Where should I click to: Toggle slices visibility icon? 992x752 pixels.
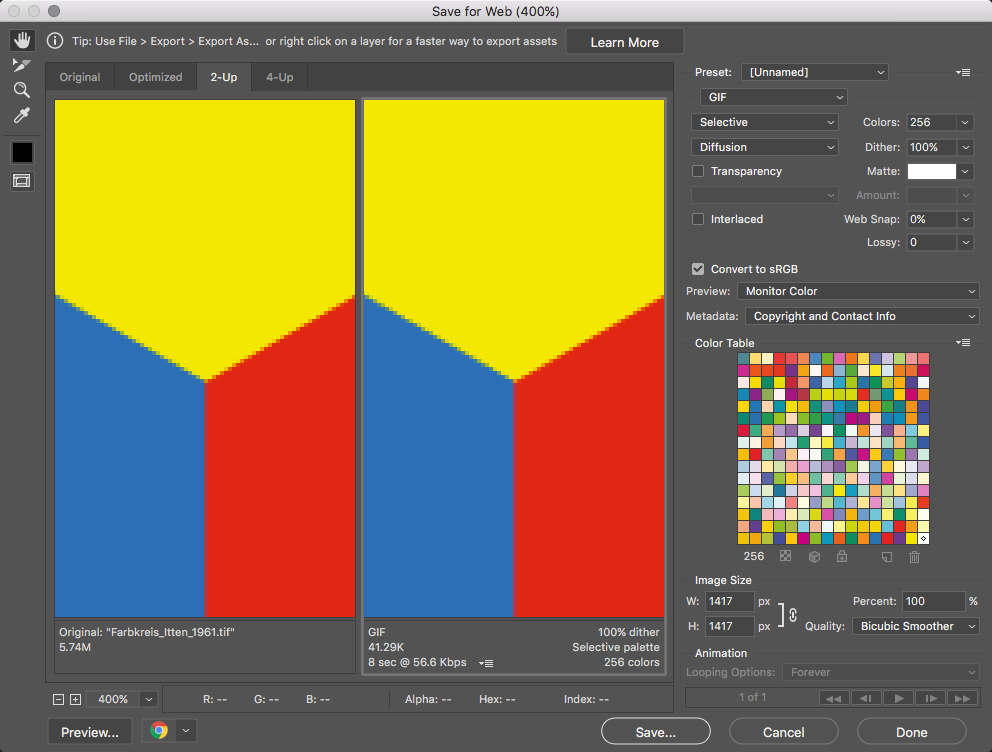point(22,181)
